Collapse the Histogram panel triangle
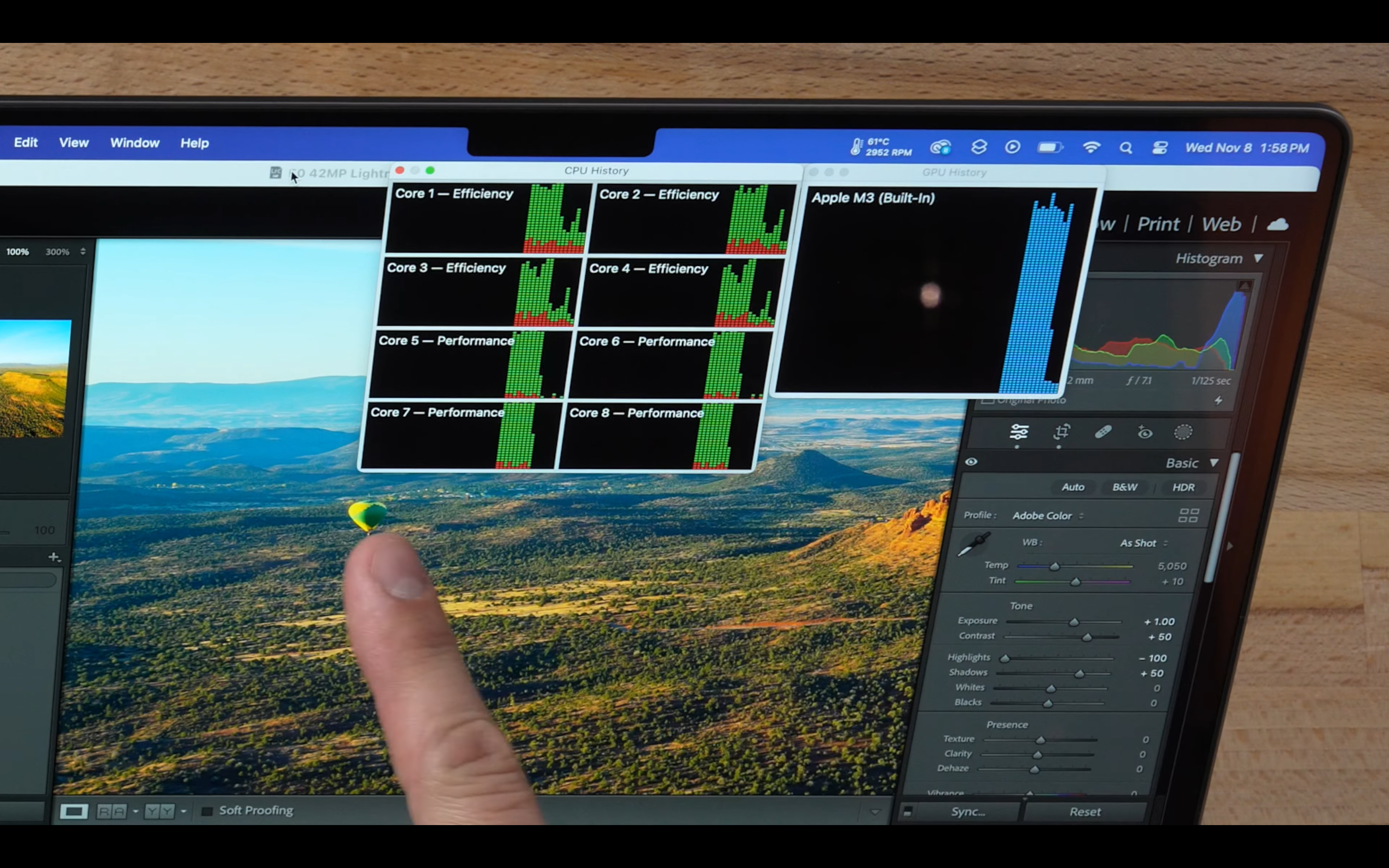 coord(1258,258)
